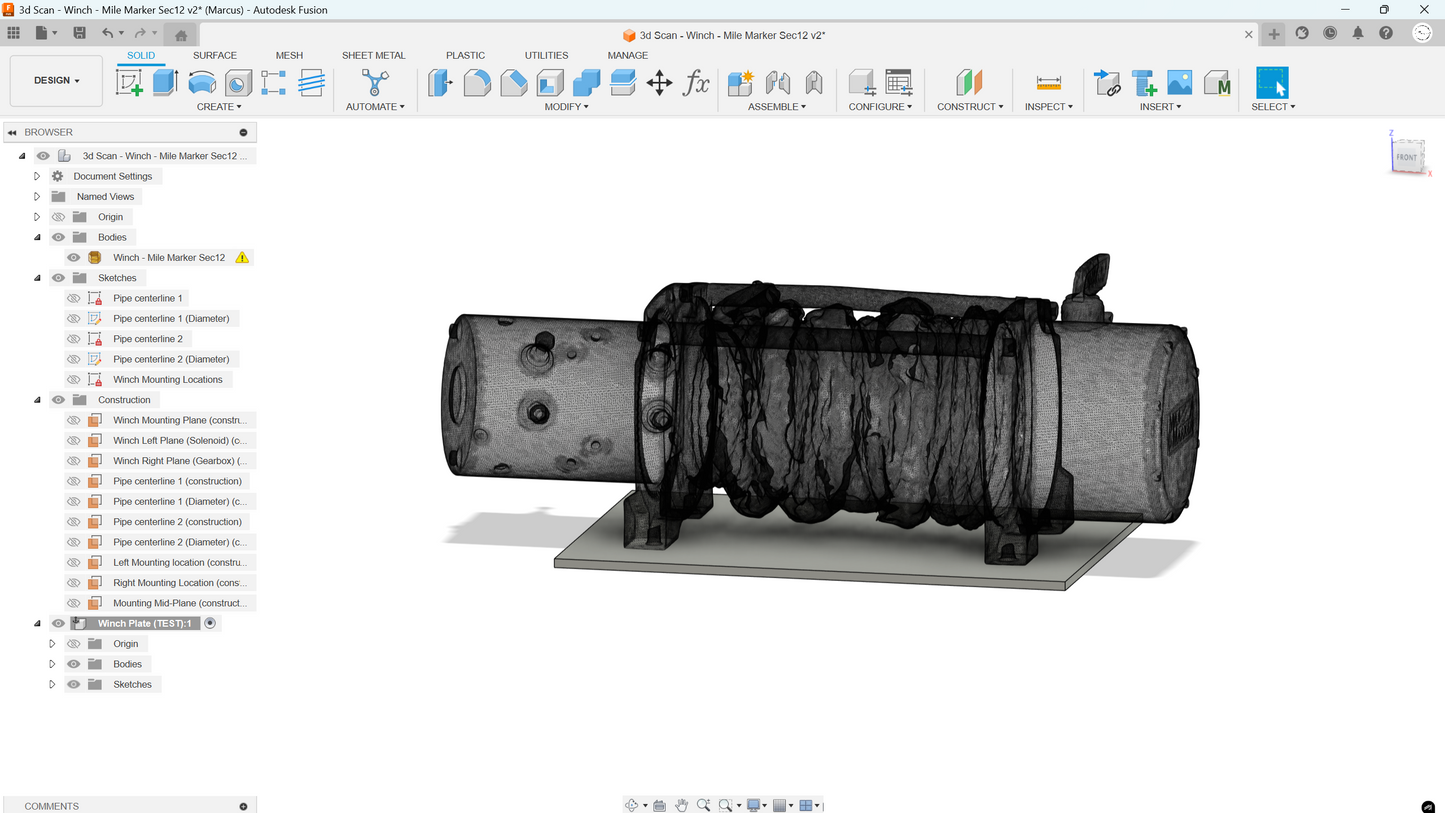Open the MODIFY menu dropdown

(x=566, y=106)
